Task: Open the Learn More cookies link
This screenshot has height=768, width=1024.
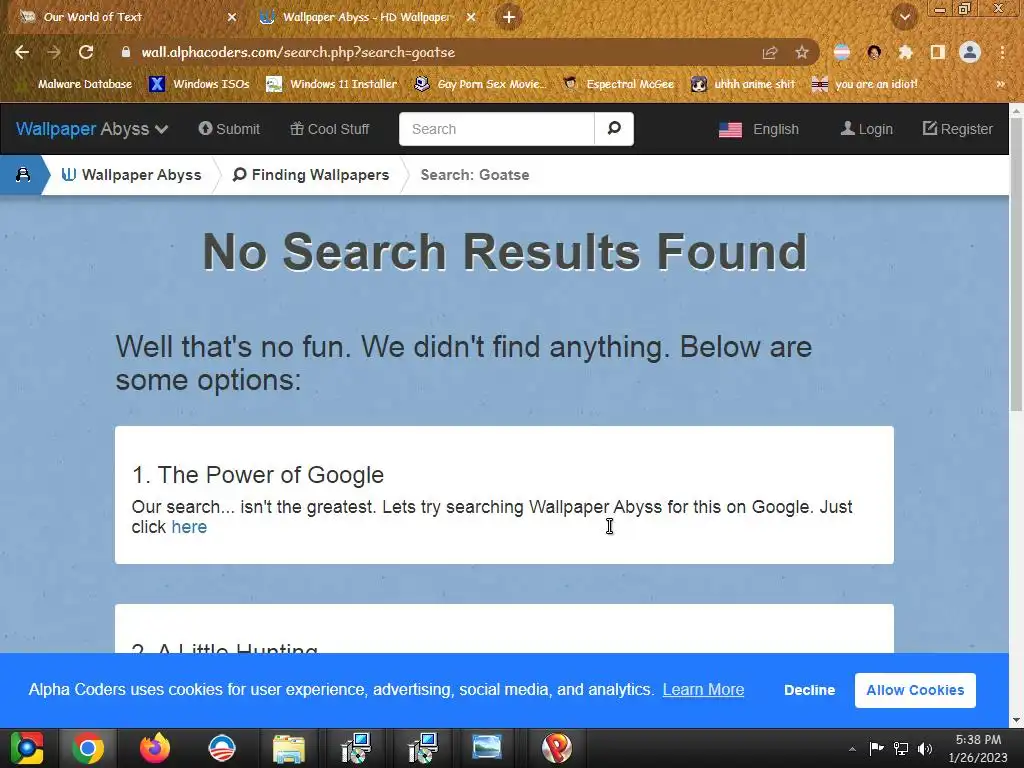Action: 703,690
